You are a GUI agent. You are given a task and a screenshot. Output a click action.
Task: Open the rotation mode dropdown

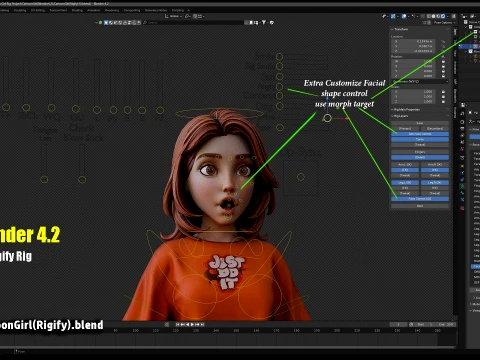(x=420, y=82)
